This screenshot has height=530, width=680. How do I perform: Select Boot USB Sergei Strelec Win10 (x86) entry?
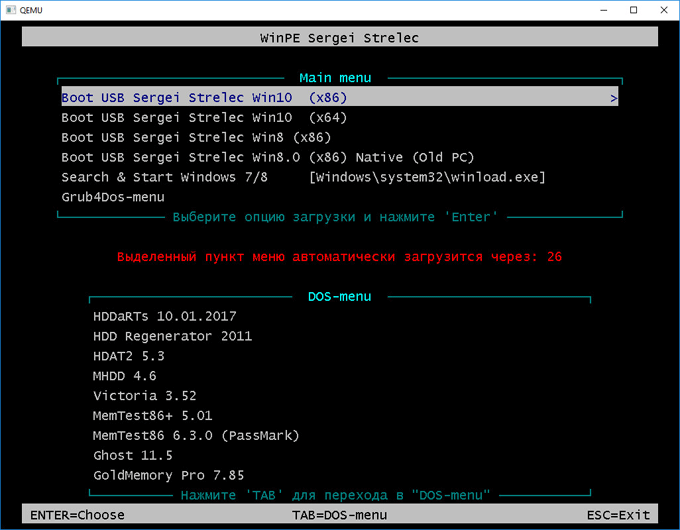340,98
